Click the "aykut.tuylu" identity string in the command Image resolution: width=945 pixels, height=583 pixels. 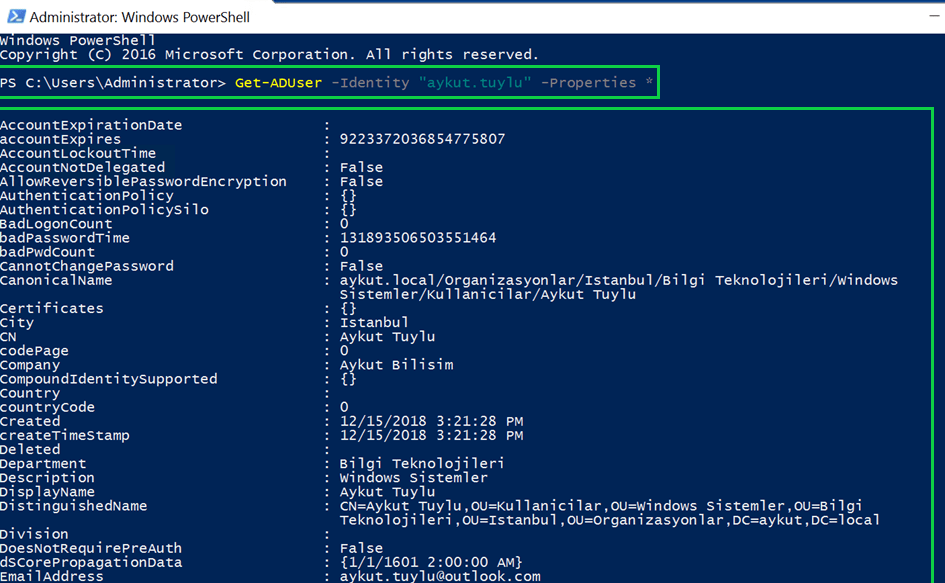coord(475,82)
